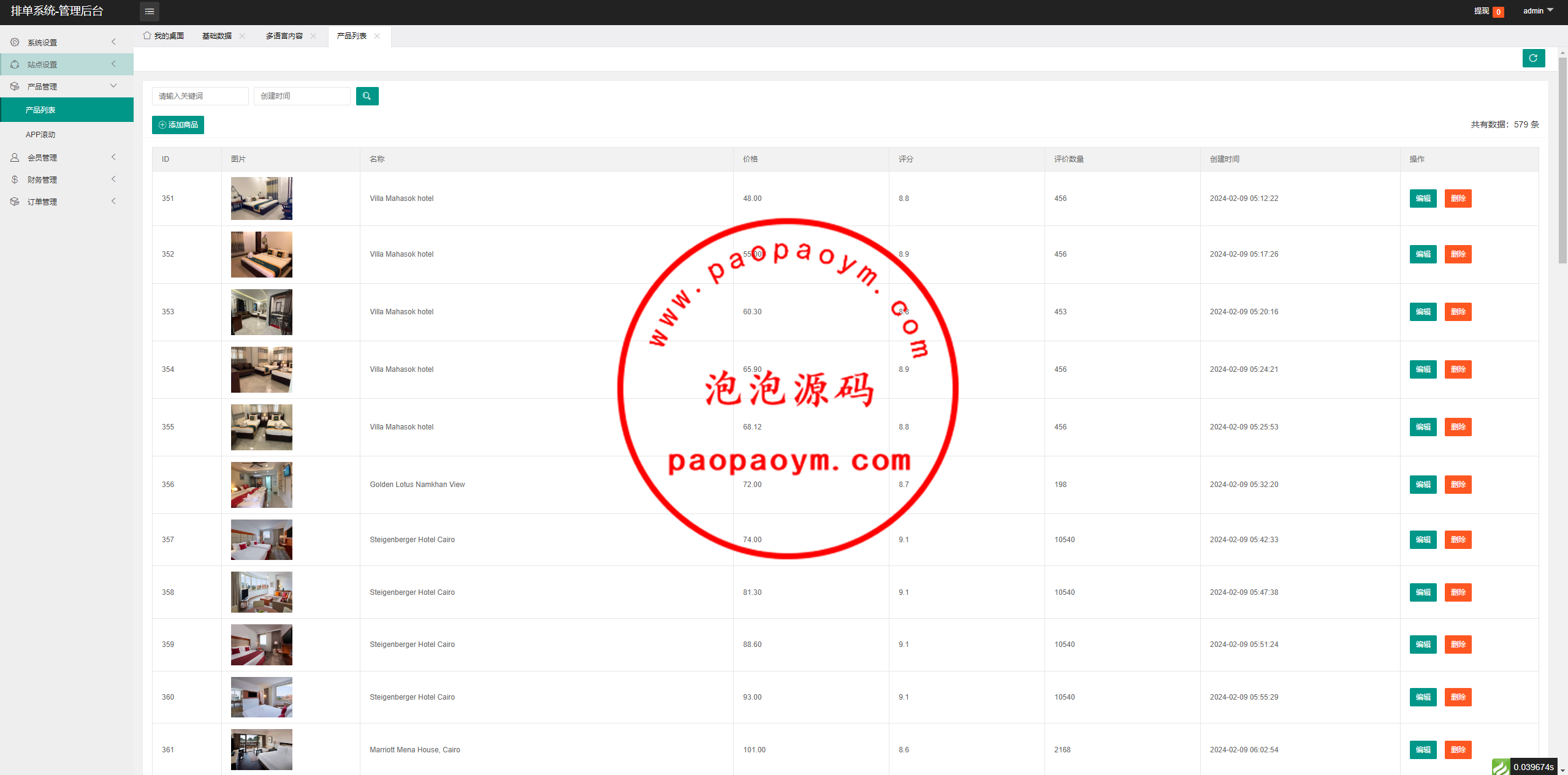
Task: Edit product 353 with 编辑 button
Action: [1423, 312]
